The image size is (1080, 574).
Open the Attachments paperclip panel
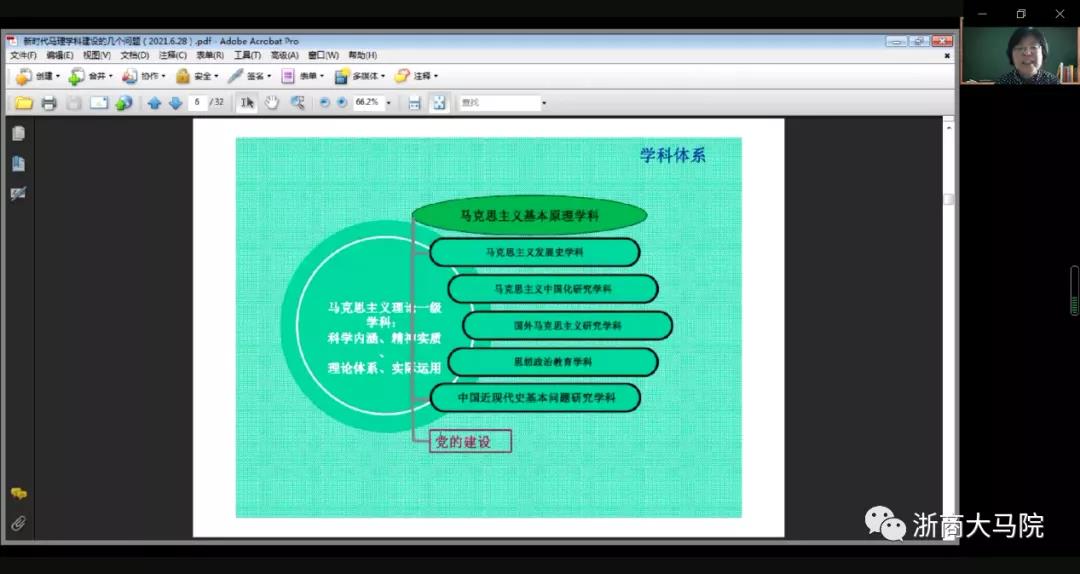coord(18,523)
